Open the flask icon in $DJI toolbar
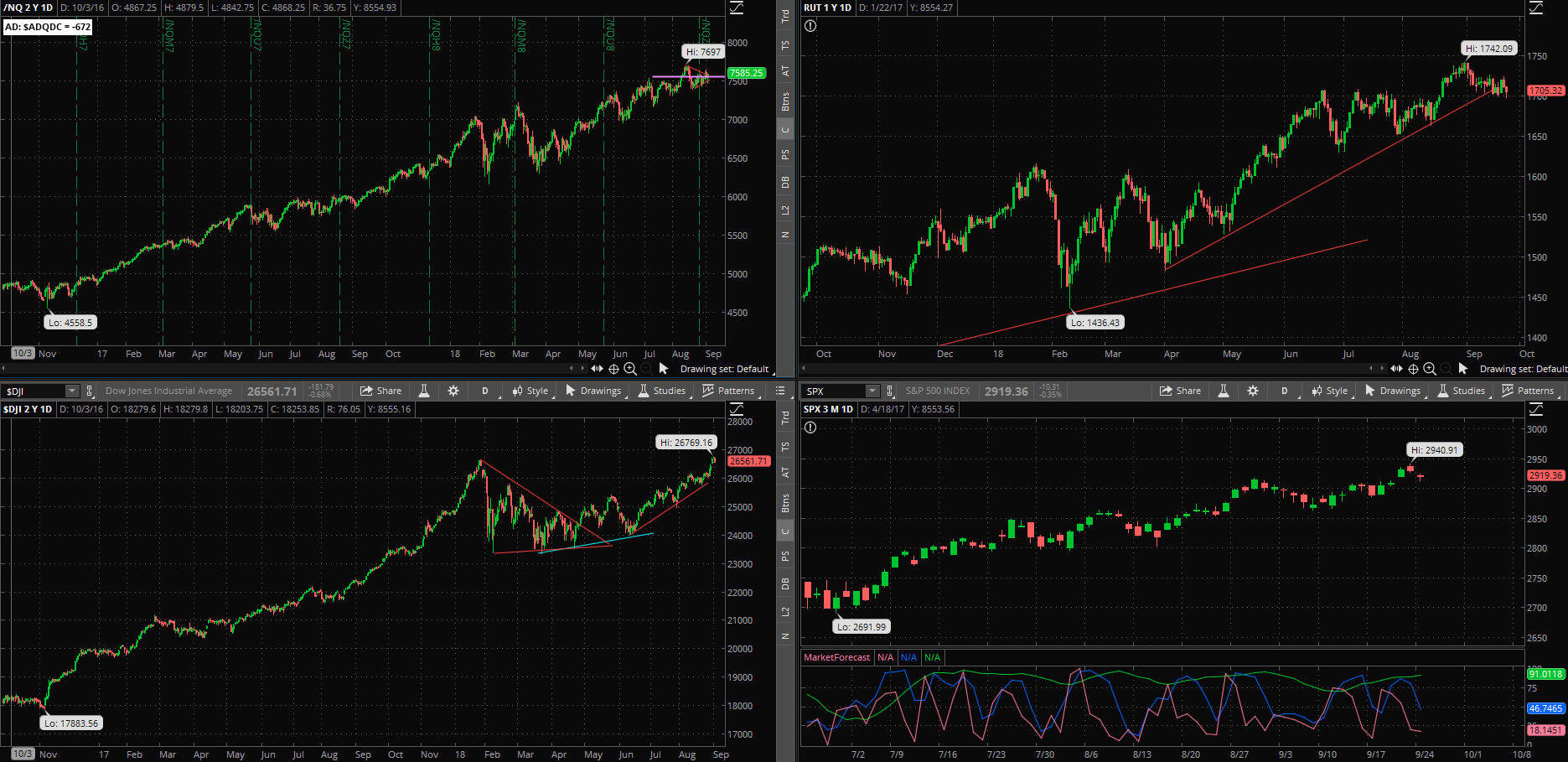 [x=424, y=391]
